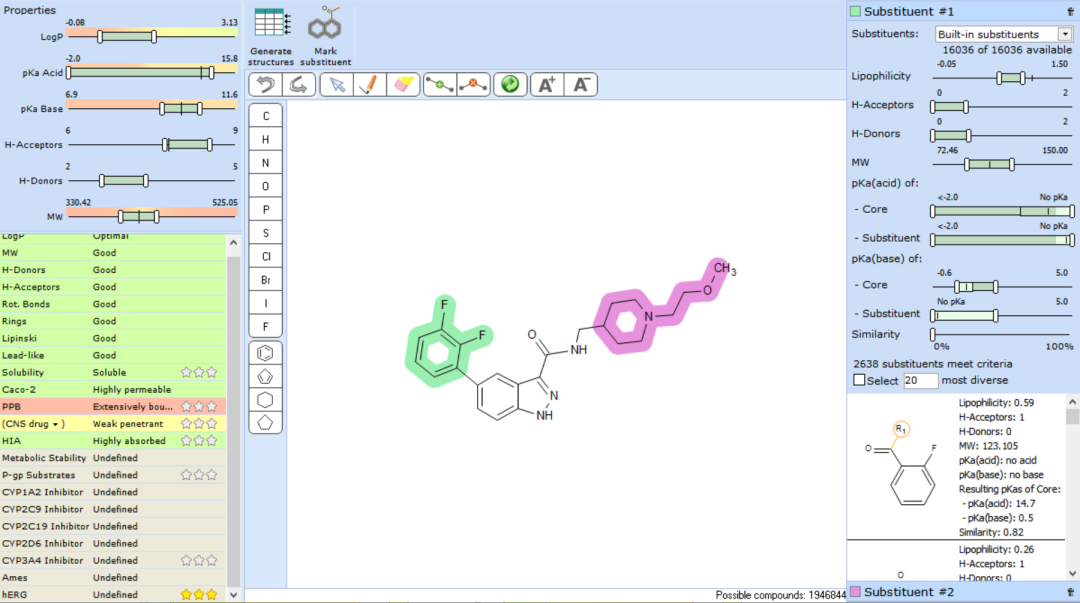The image size is (1080, 603).
Task: Select the Cl atom button
Action: 266,255
